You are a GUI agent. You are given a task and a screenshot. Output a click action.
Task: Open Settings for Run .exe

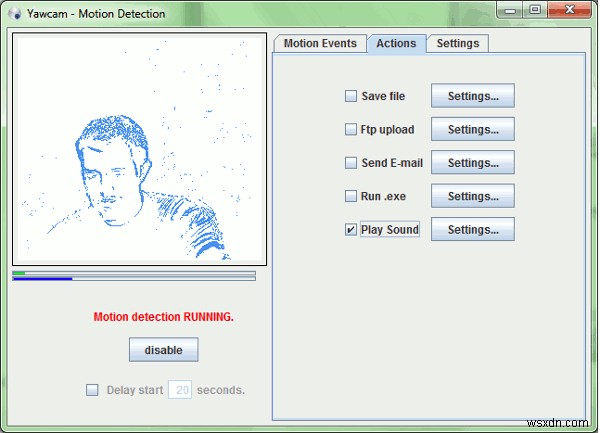point(473,196)
